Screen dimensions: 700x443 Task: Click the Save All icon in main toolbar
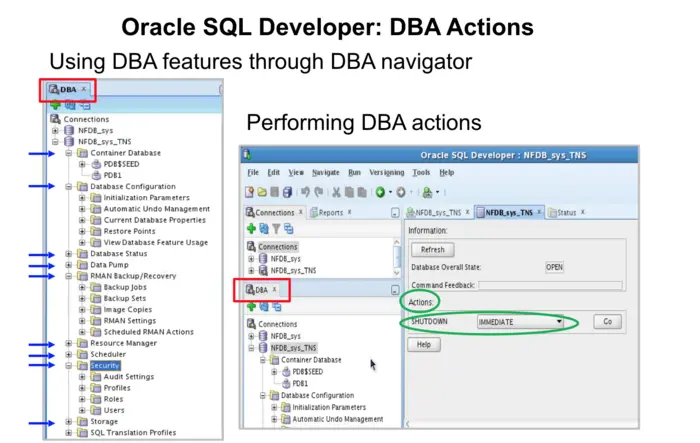288,192
